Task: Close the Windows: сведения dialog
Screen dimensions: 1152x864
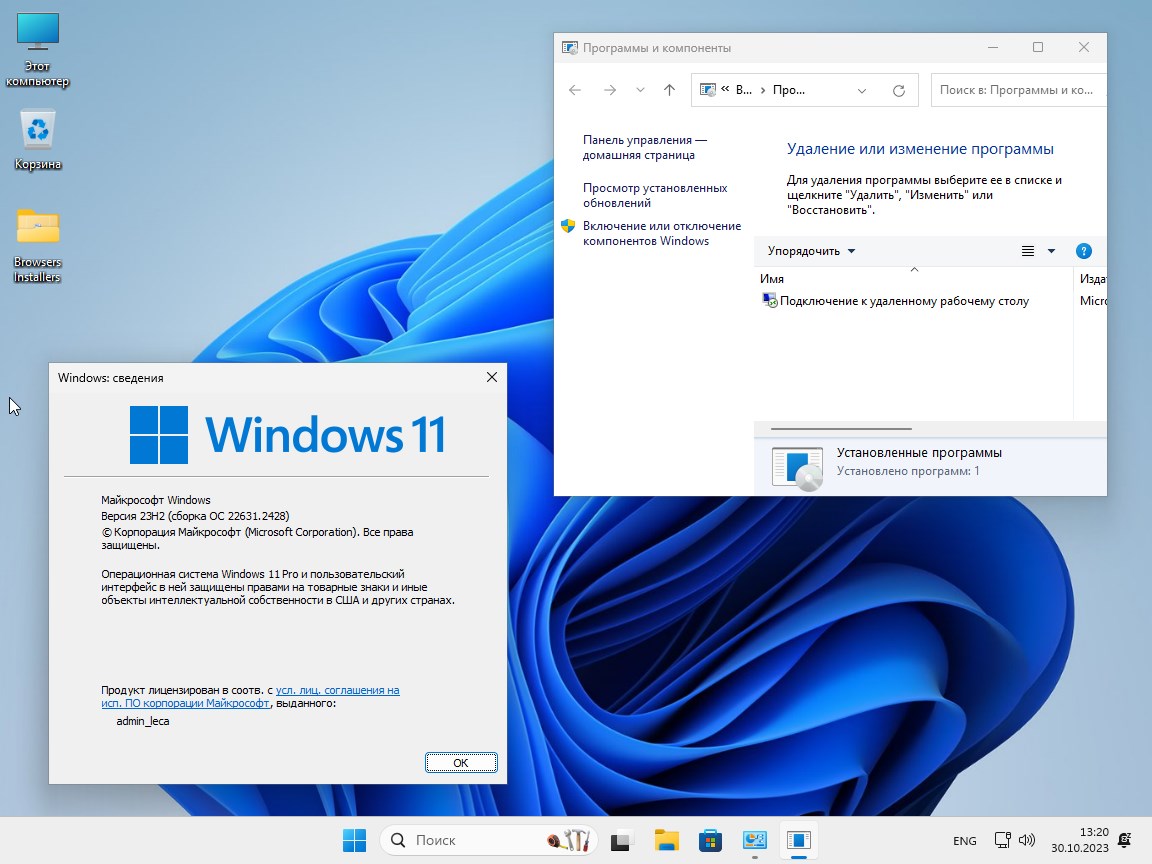Action: [492, 377]
